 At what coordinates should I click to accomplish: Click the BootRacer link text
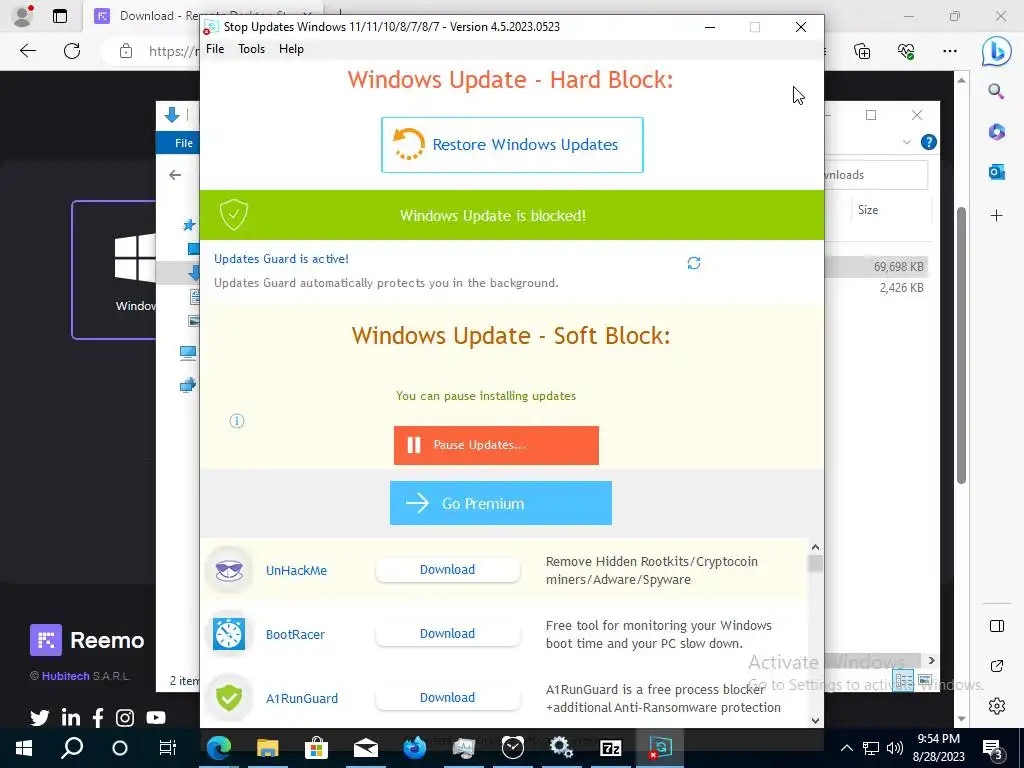[x=295, y=634]
